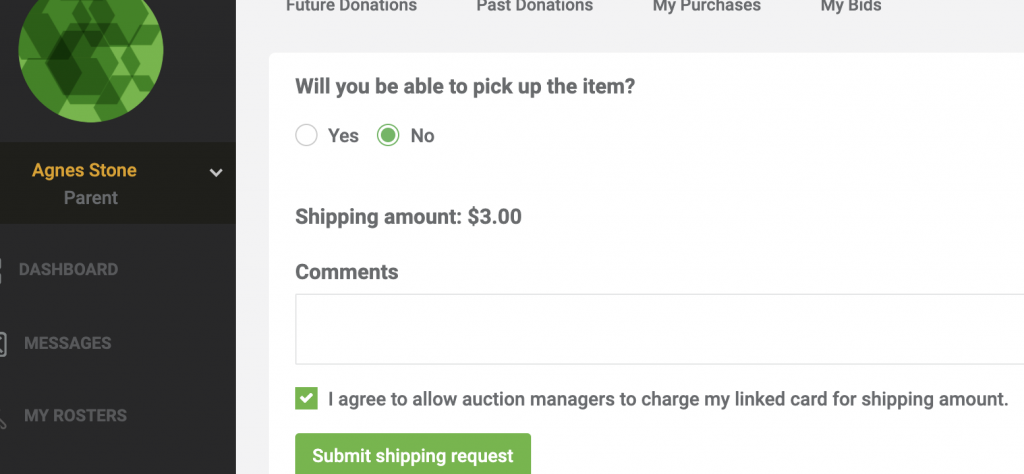Screen dimensions: 1024x474
Task: Uncheck the shipping charge agreement checkbox
Action: [306, 398]
